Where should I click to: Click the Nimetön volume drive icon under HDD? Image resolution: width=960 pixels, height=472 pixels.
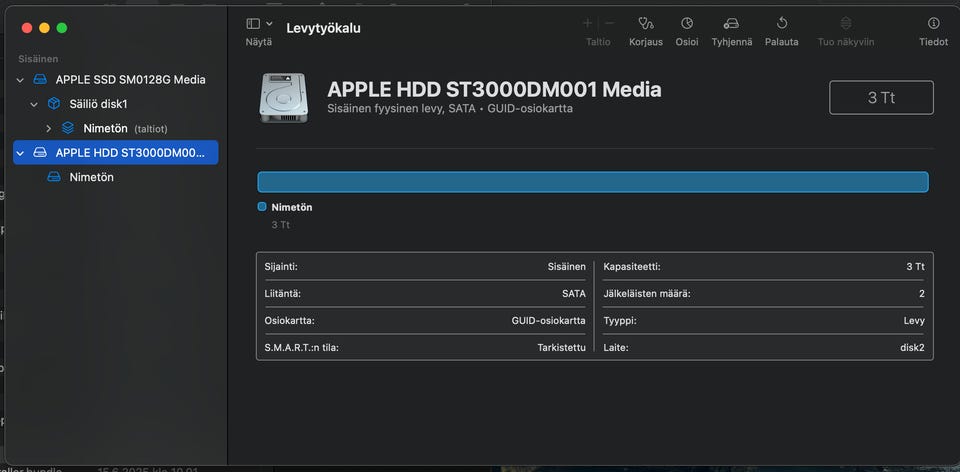(54, 177)
